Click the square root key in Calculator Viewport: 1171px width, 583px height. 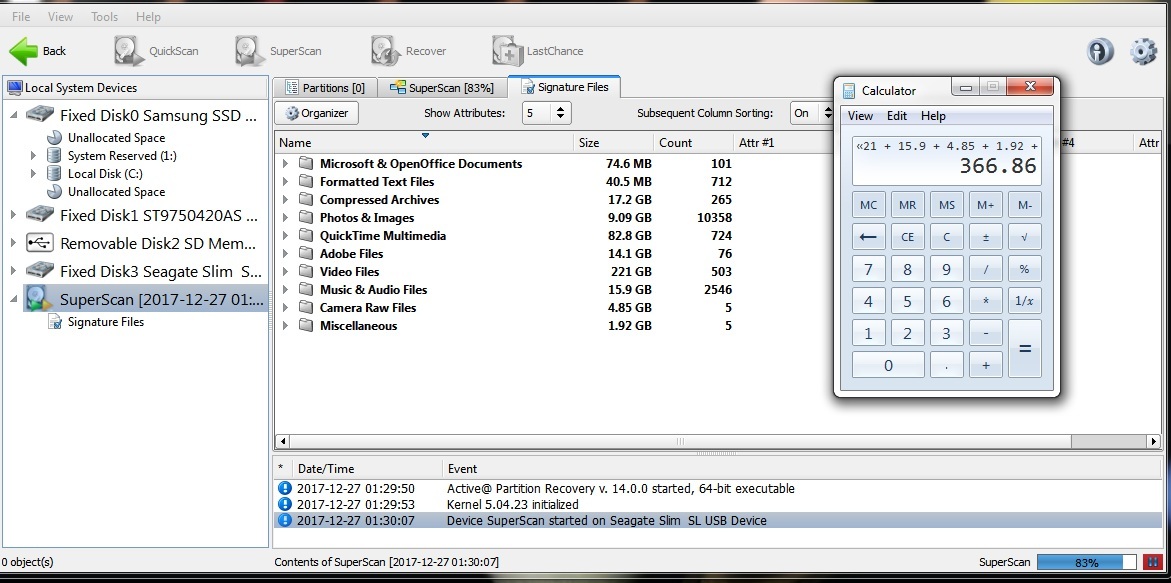click(1025, 237)
